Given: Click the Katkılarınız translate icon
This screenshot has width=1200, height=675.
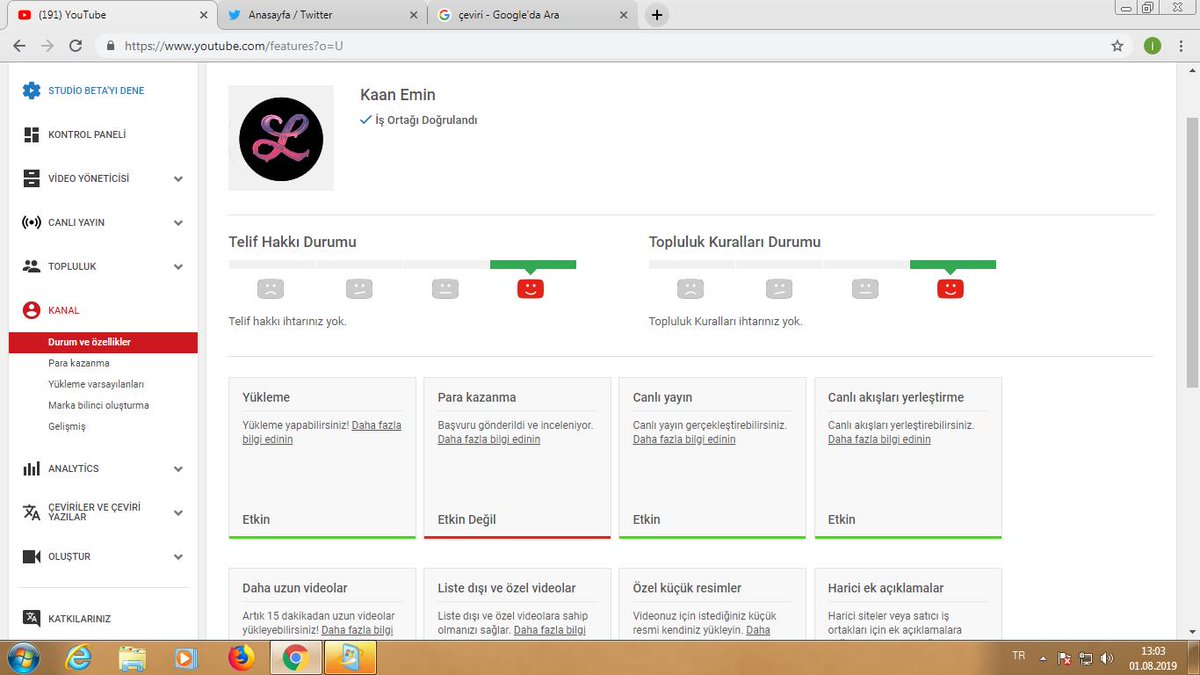Looking at the screenshot, I should [31, 618].
